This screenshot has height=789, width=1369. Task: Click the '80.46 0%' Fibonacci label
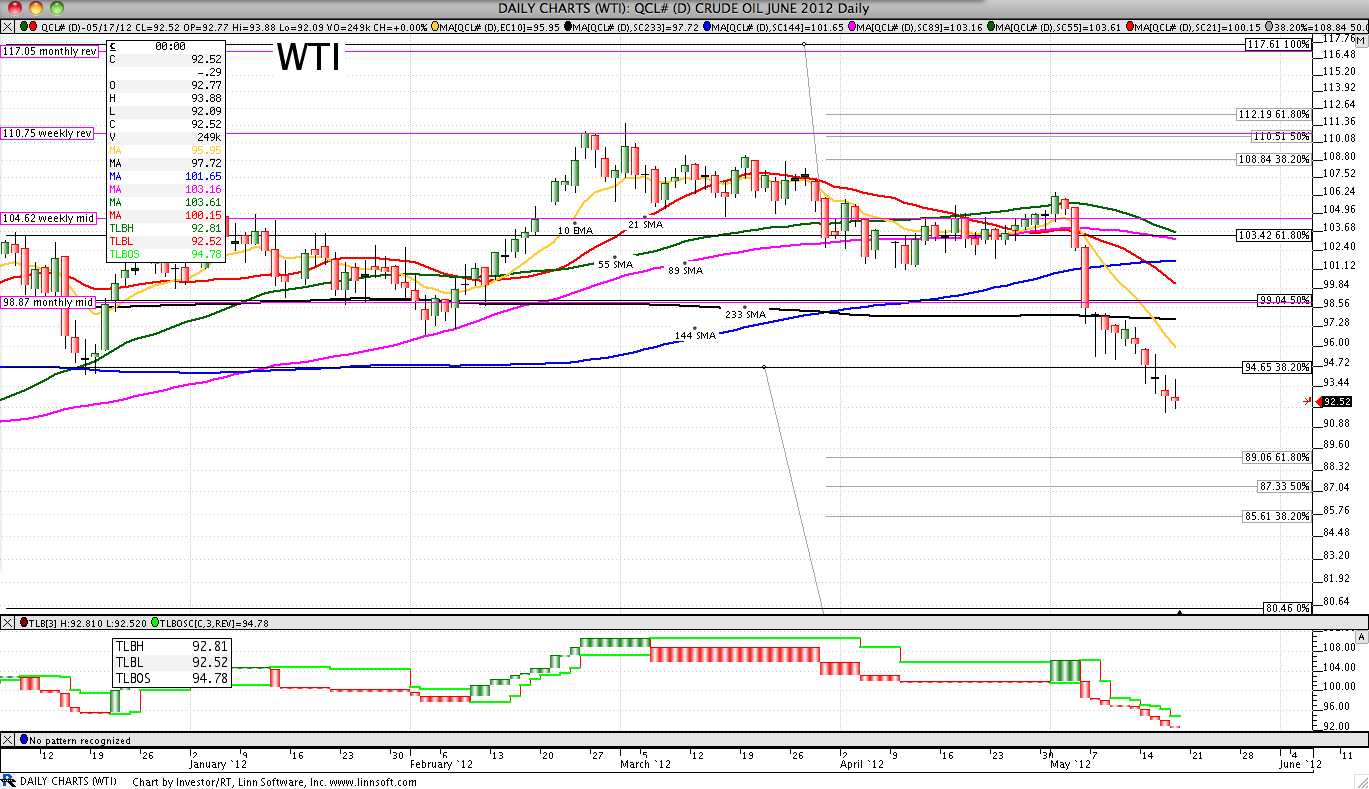coord(1286,607)
